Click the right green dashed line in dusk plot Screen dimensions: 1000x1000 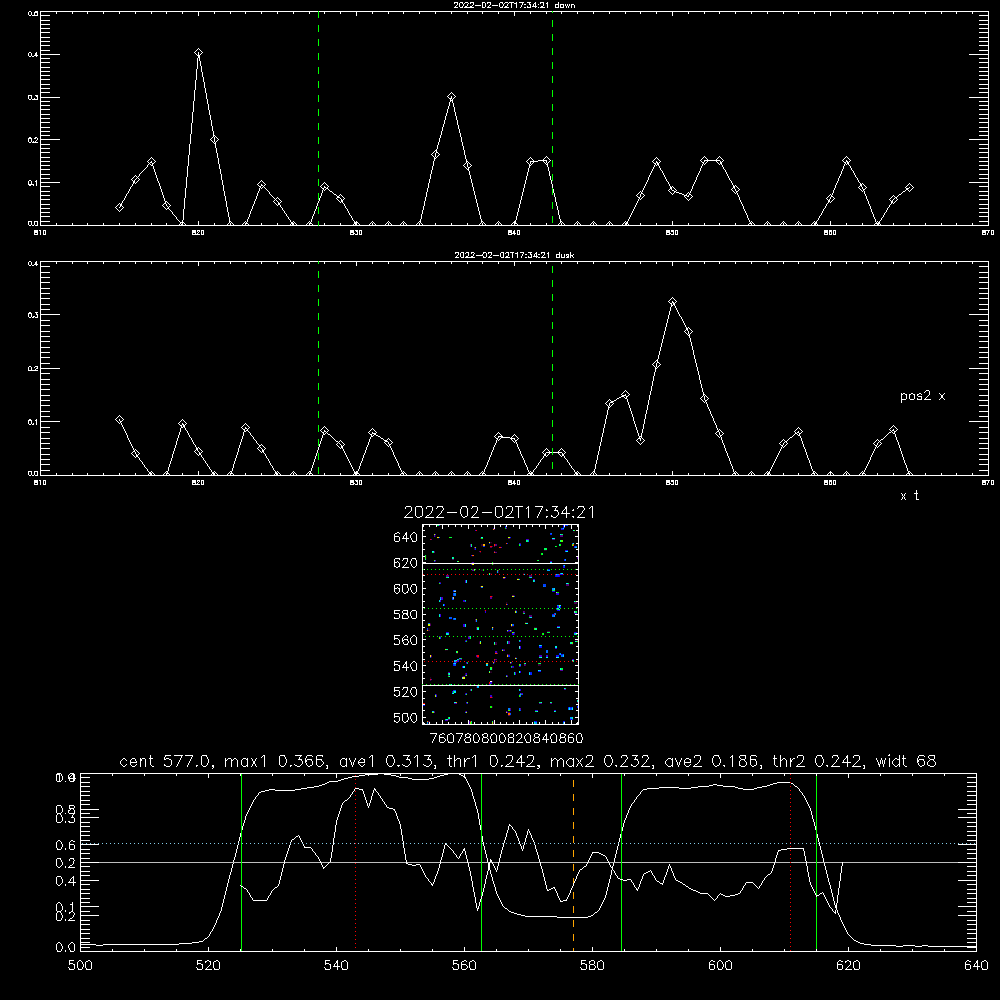(x=552, y=368)
